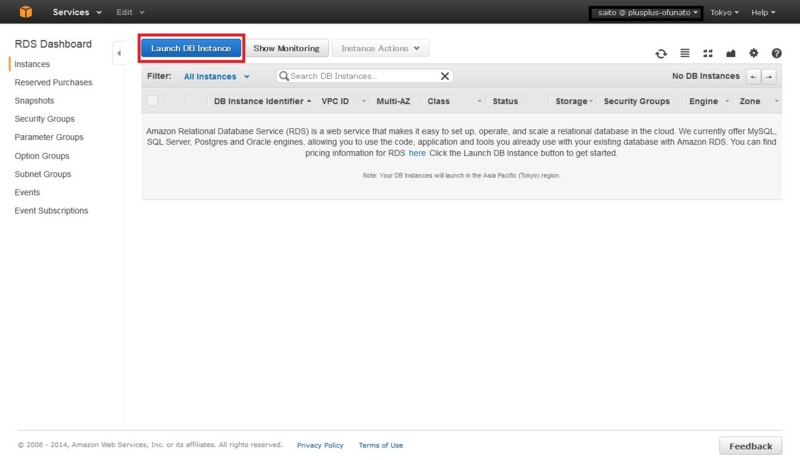
Task: Go to previous page arrow
Action: point(753,76)
